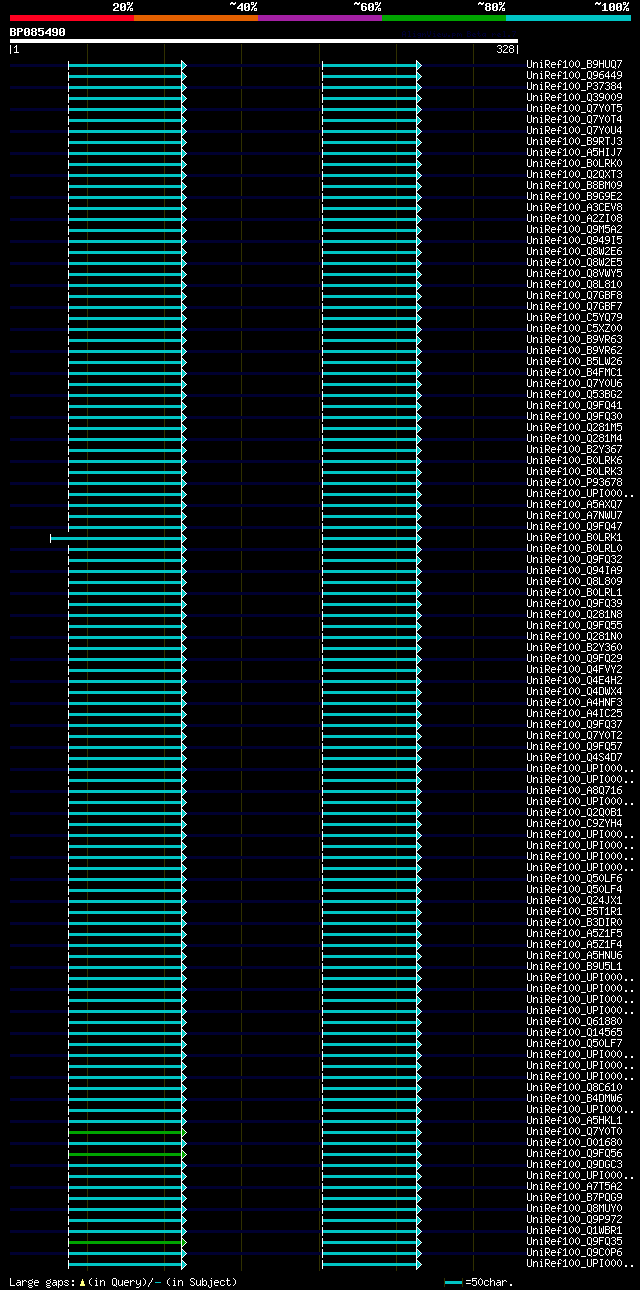Select the UniRef100_Q8L809 label
This screenshot has height=1290, width=640.
pos(575,582)
